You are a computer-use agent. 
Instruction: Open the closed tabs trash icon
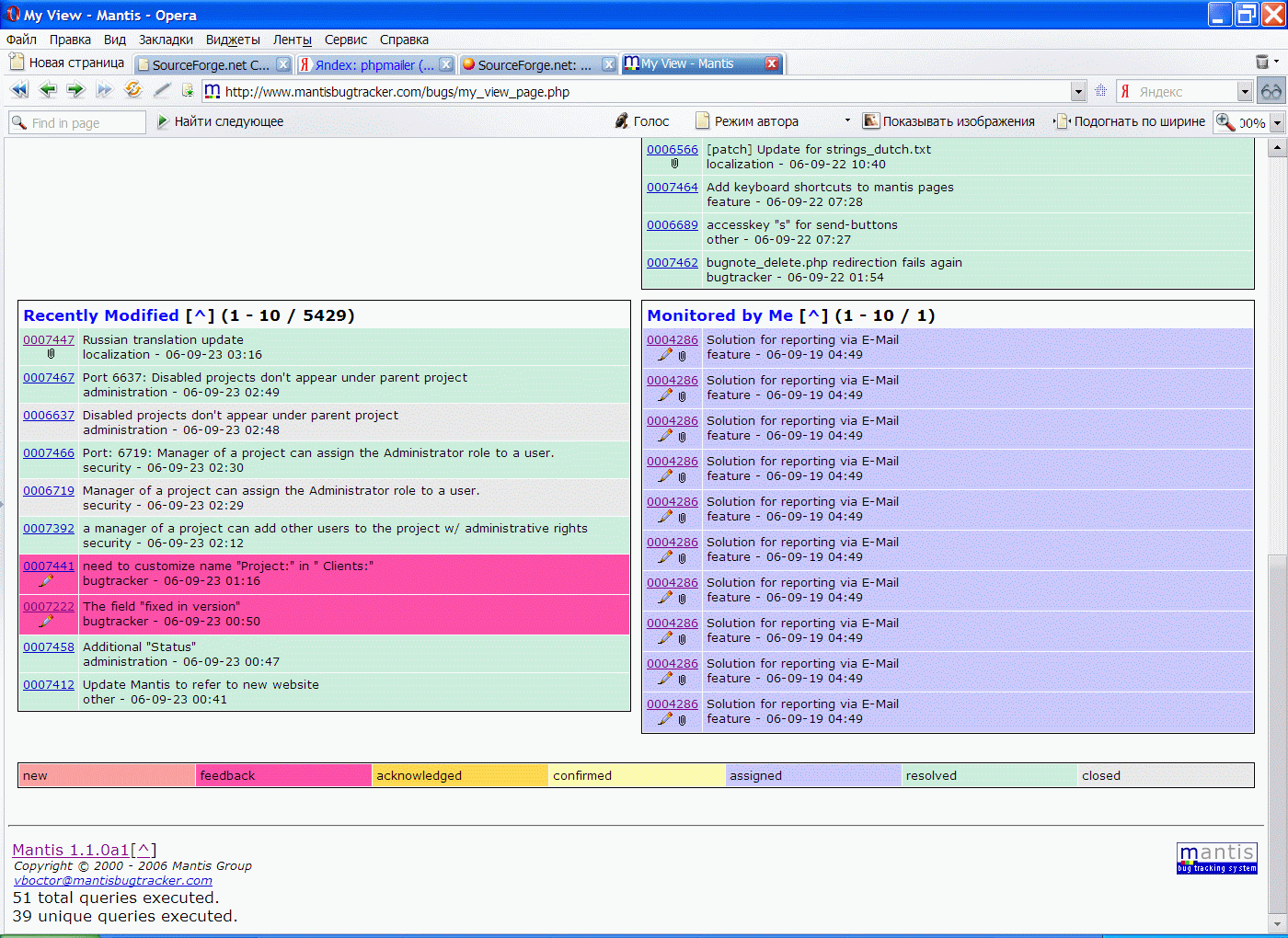1262,63
